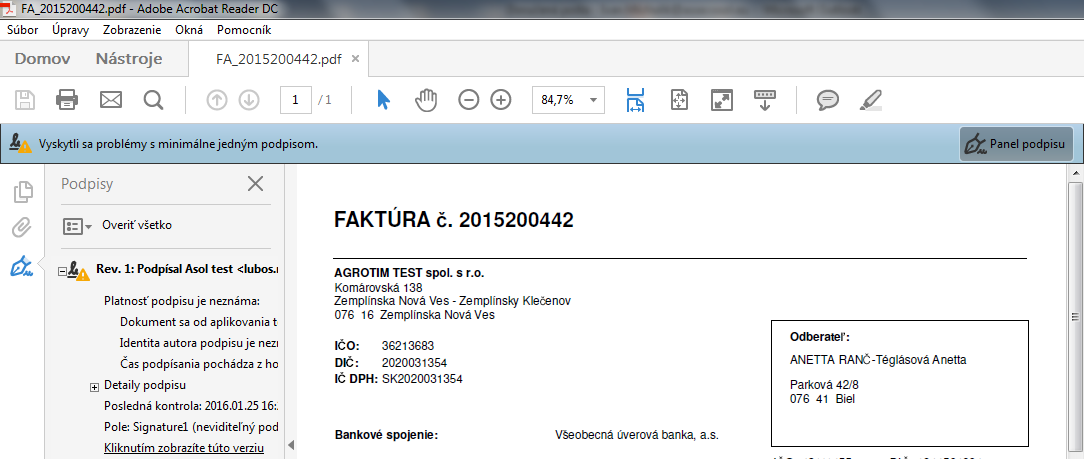
Task: Click the Save file diskette icon
Action: 26,100
